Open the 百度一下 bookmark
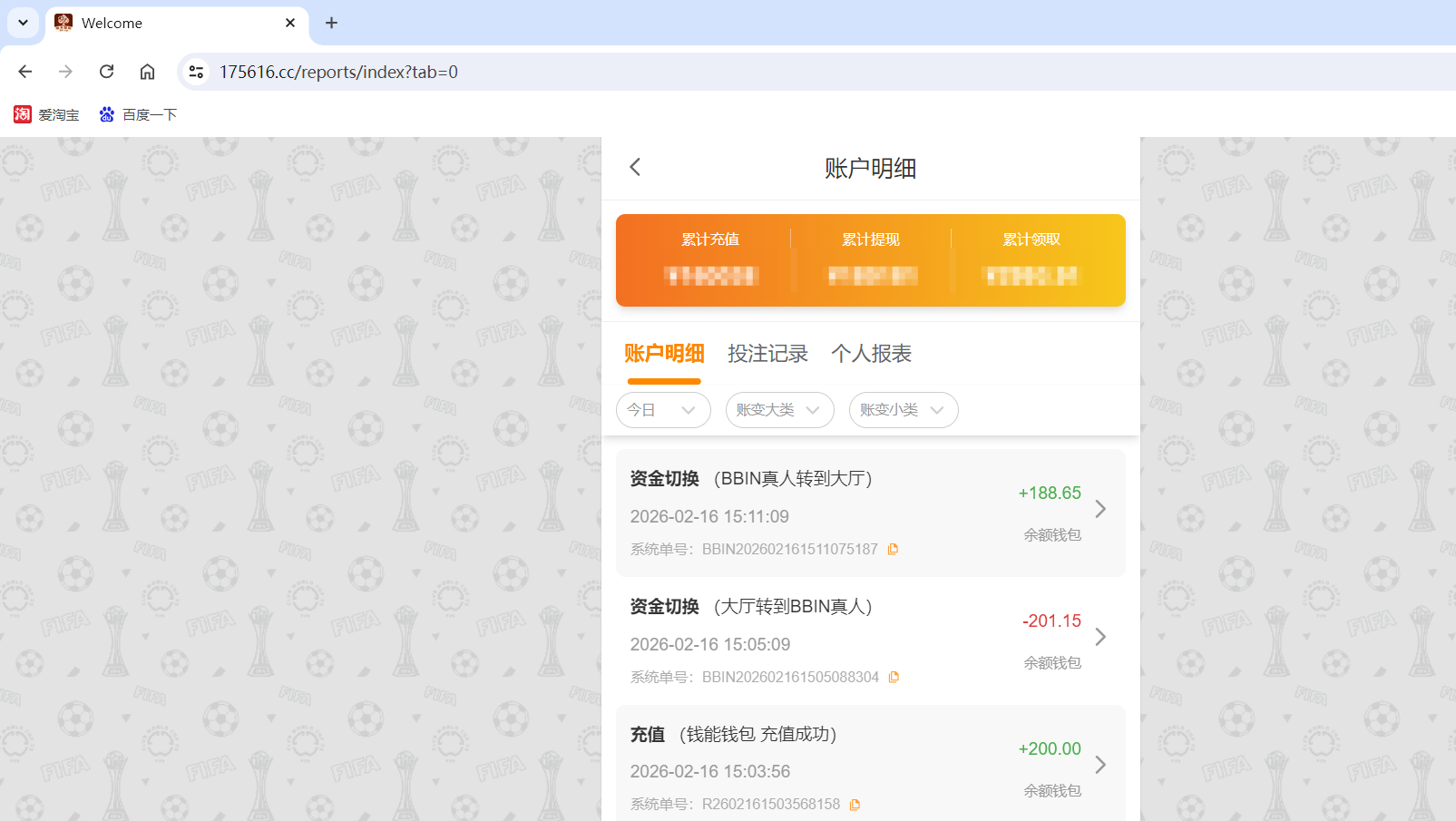 tap(138, 114)
